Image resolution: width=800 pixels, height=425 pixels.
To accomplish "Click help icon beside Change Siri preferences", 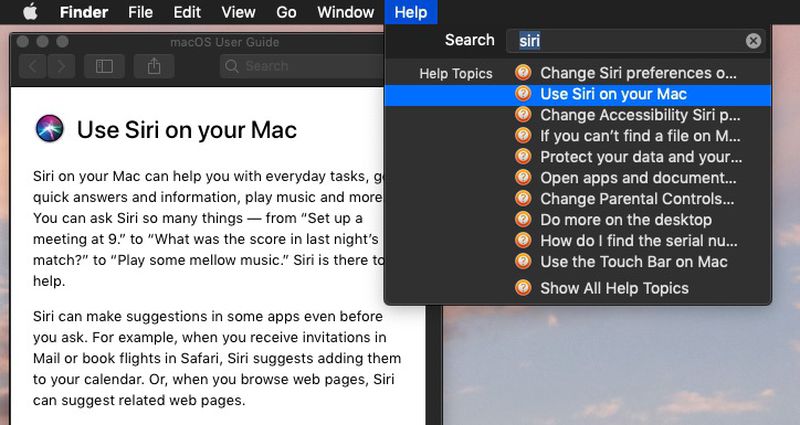I will click(x=523, y=72).
